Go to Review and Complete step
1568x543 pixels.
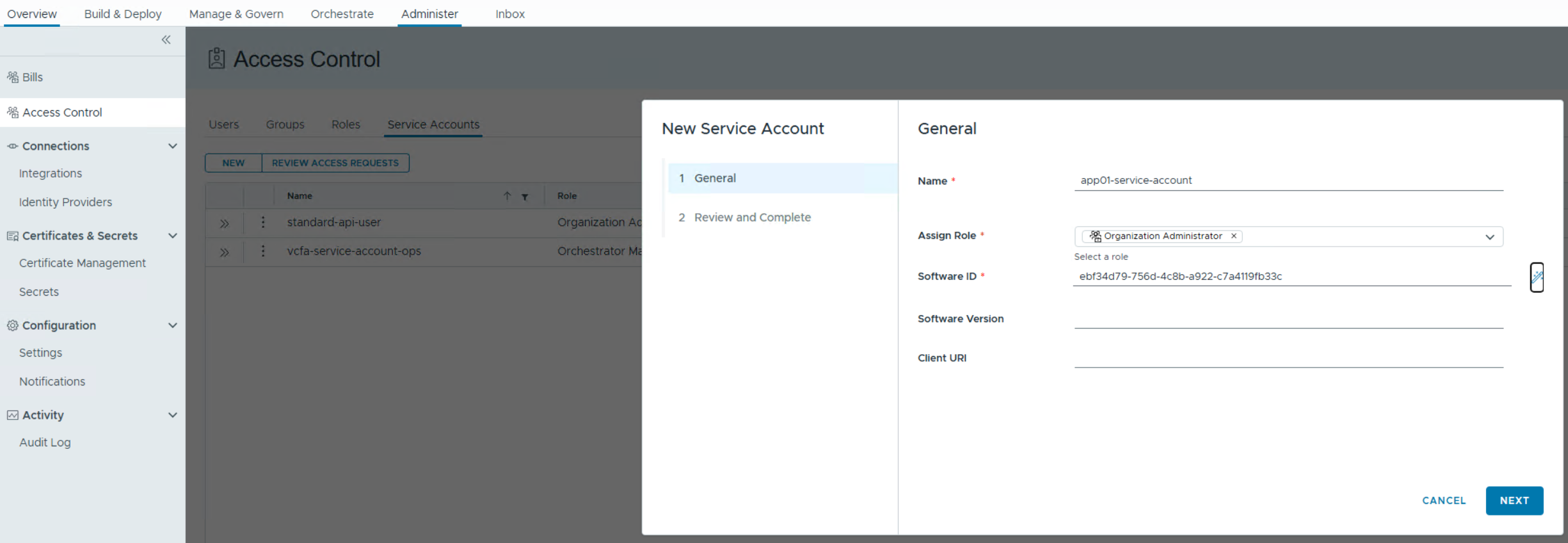pyautogui.click(x=752, y=218)
